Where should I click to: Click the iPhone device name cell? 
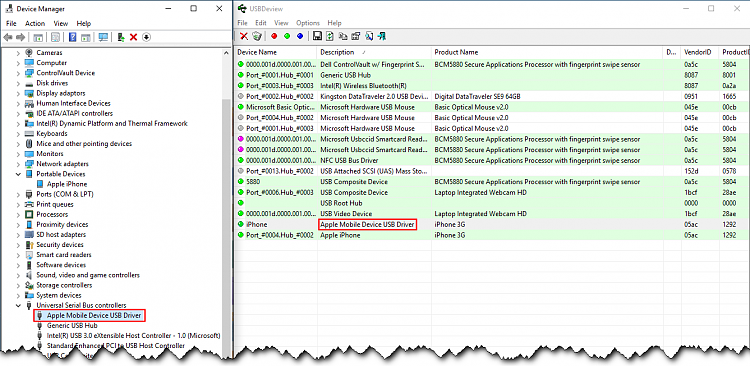click(256, 224)
